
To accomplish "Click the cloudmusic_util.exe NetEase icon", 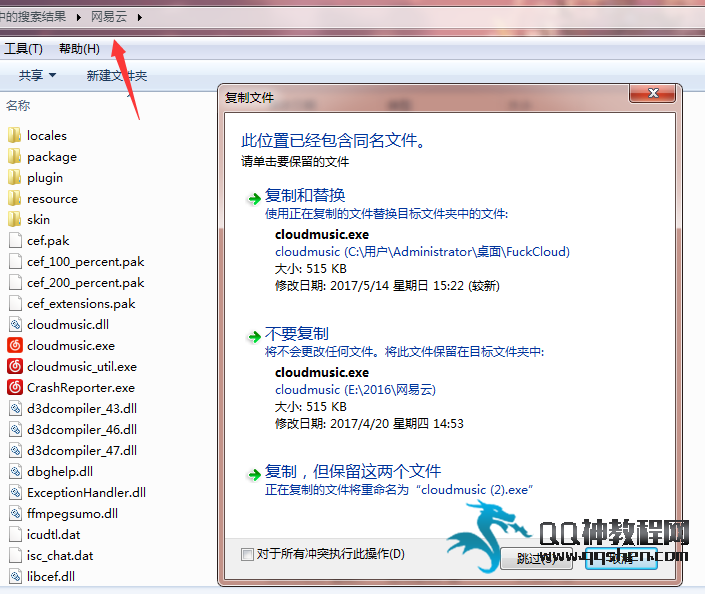I will click(x=15, y=366).
